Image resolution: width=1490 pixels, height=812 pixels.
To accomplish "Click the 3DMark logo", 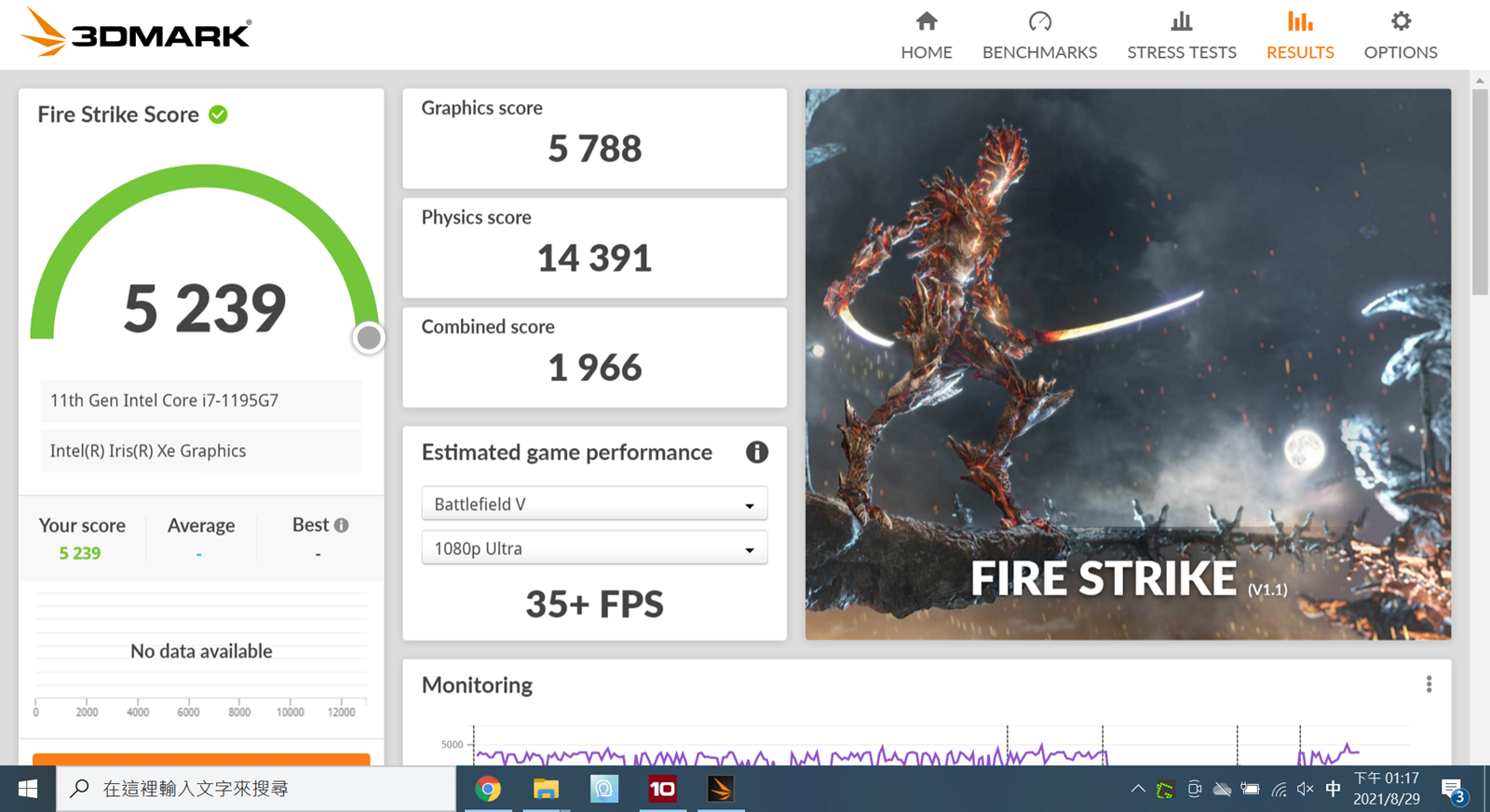I will pos(136,33).
